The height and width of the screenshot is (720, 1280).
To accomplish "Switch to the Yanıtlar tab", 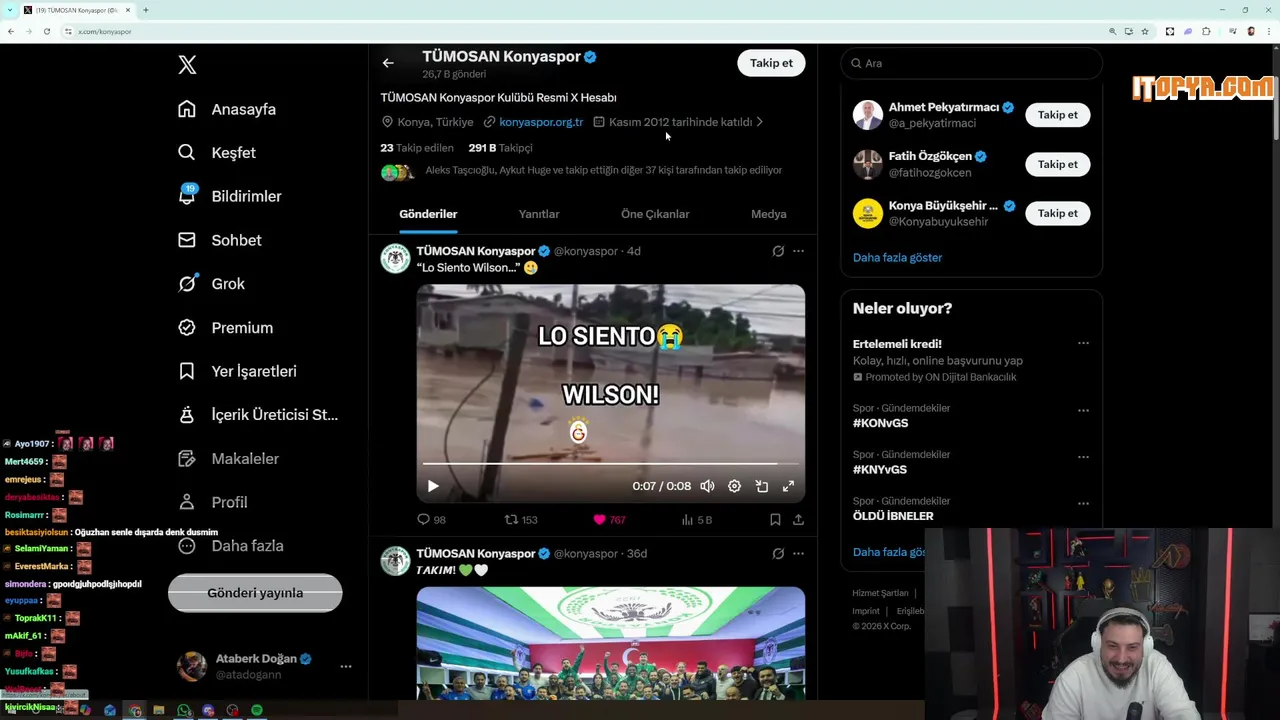I will click(x=539, y=214).
